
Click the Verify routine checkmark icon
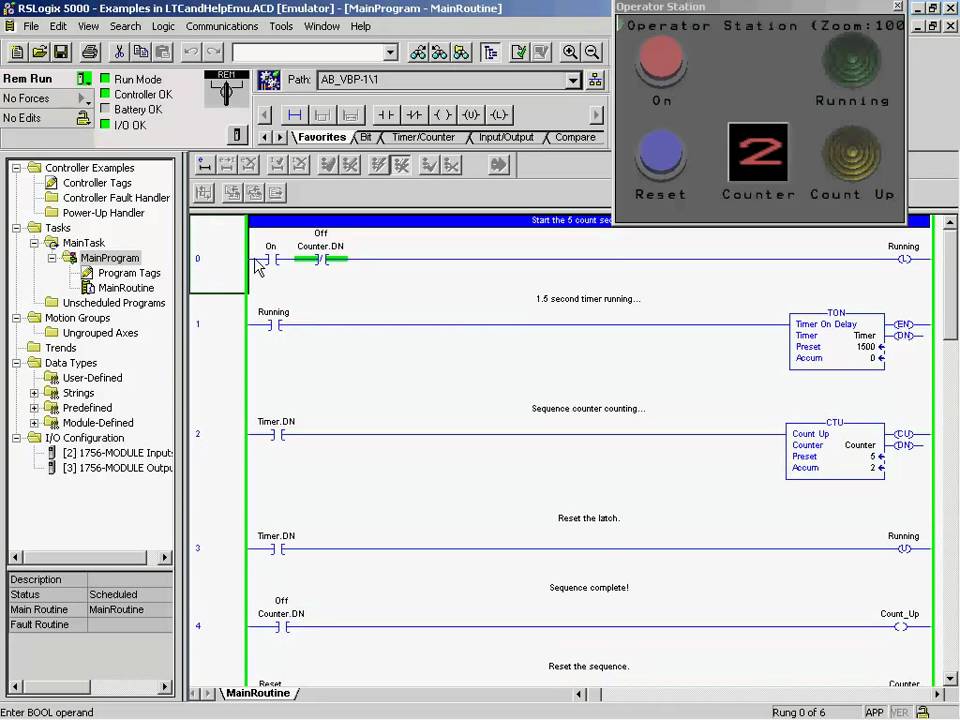519,52
